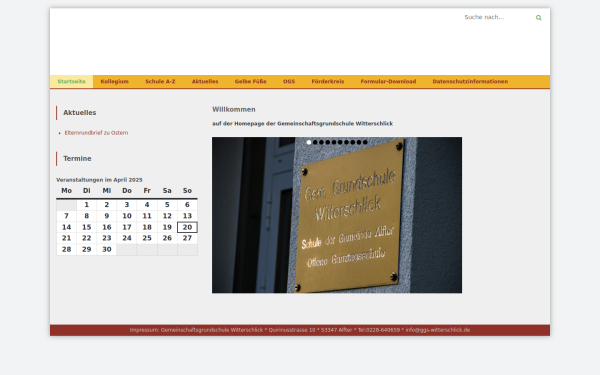This screenshot has height=375, width=600.
Task: Select day 17 in the April calendar
Action: 127,227
